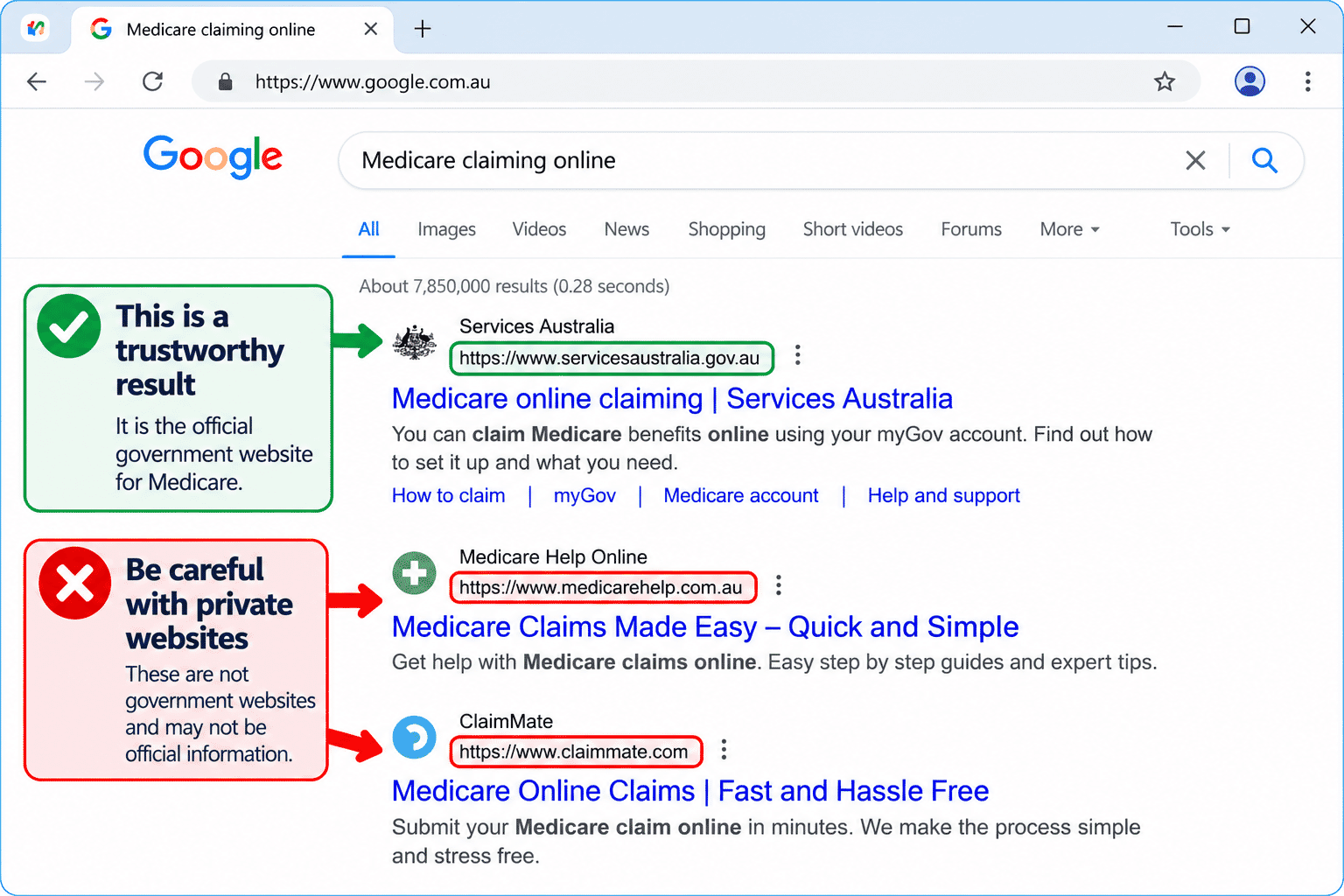Switch to Images results

(x=446, y=229)
